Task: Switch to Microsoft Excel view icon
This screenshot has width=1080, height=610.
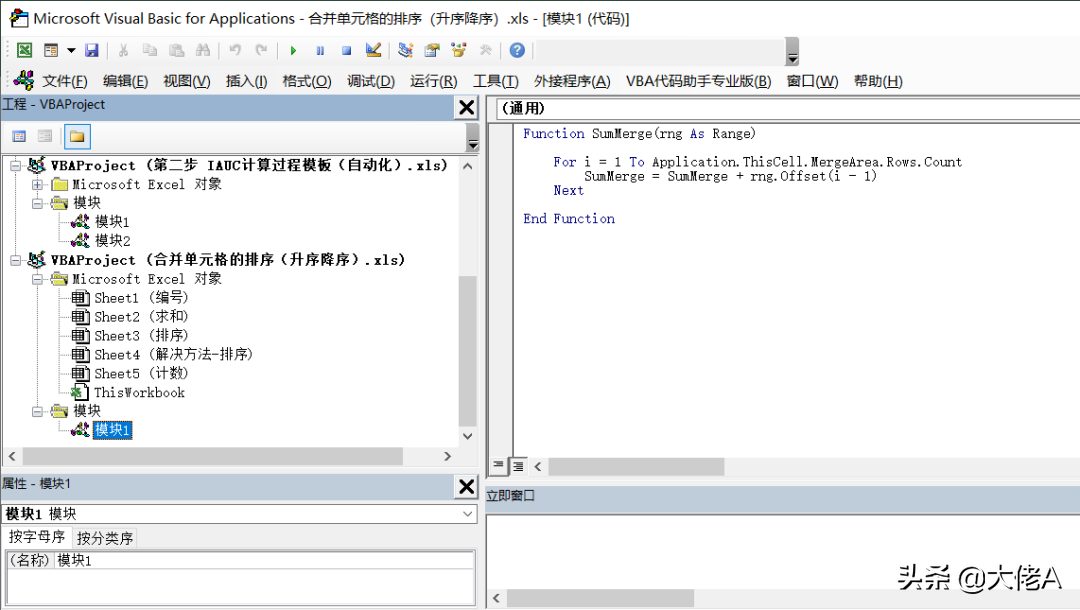Action: coord(25,50)
